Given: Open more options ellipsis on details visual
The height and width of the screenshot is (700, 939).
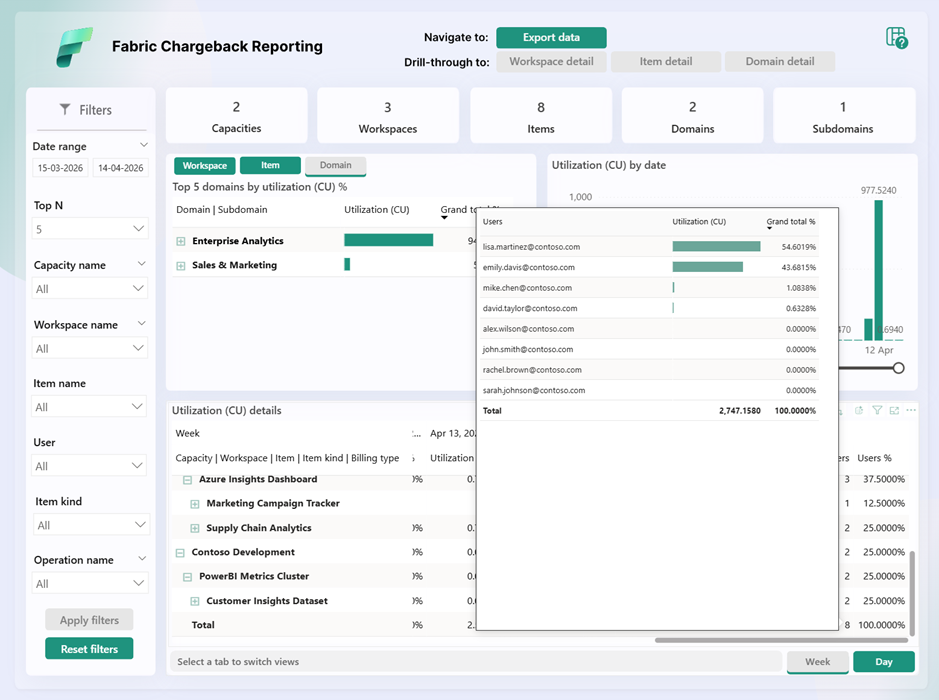Looking at the screenshot, I should click(911, 410).
